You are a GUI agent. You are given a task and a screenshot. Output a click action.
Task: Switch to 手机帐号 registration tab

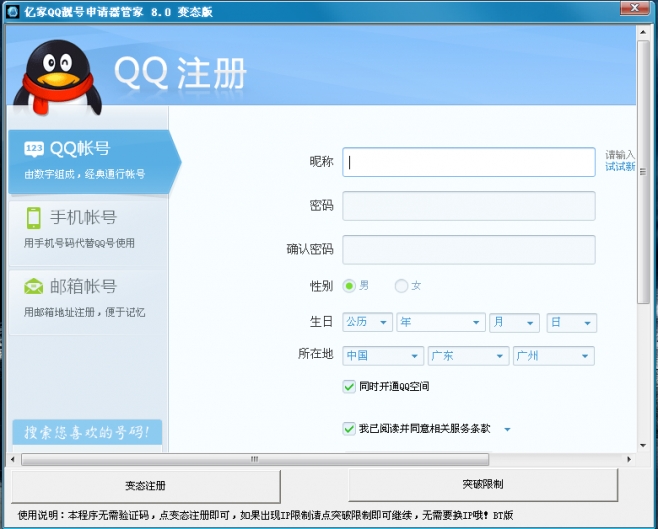(x=88, y=232)
